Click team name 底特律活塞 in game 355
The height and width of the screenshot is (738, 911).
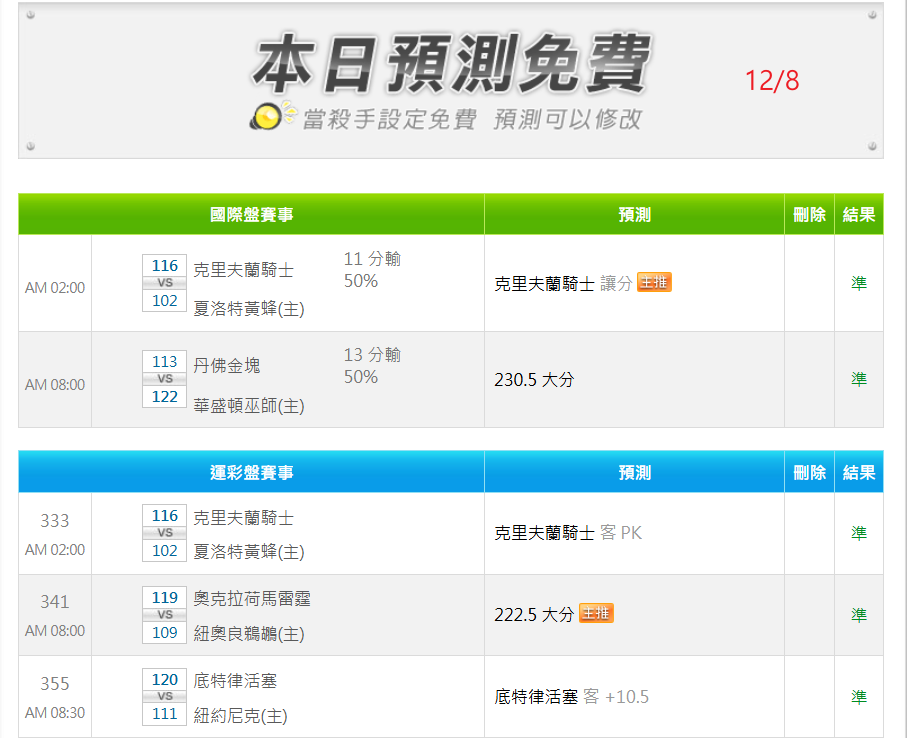pyautogui.click(x=235, y=680)
